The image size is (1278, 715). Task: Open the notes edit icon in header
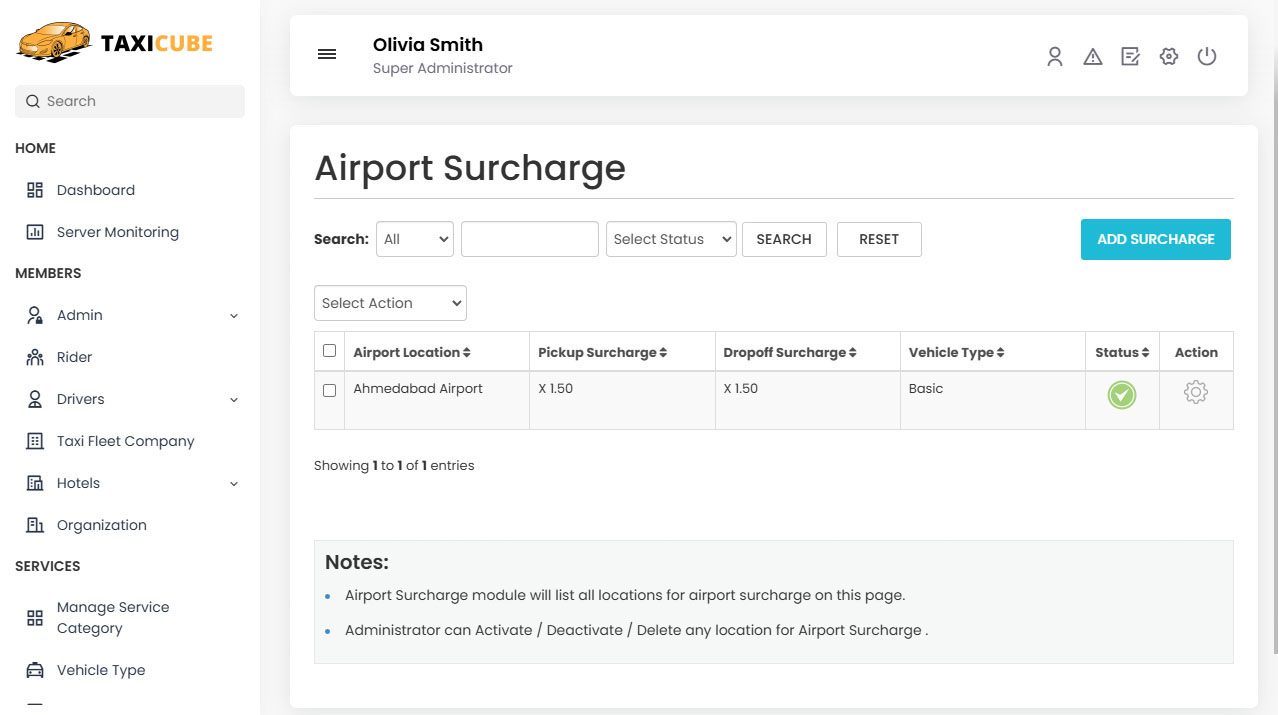(x=1130, y=57)
